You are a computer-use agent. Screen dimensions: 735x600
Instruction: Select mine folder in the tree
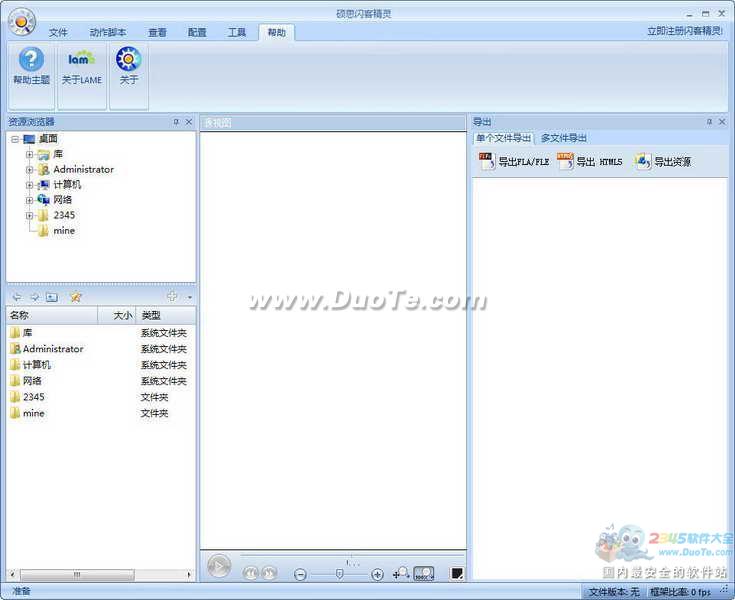pos(64,231)
